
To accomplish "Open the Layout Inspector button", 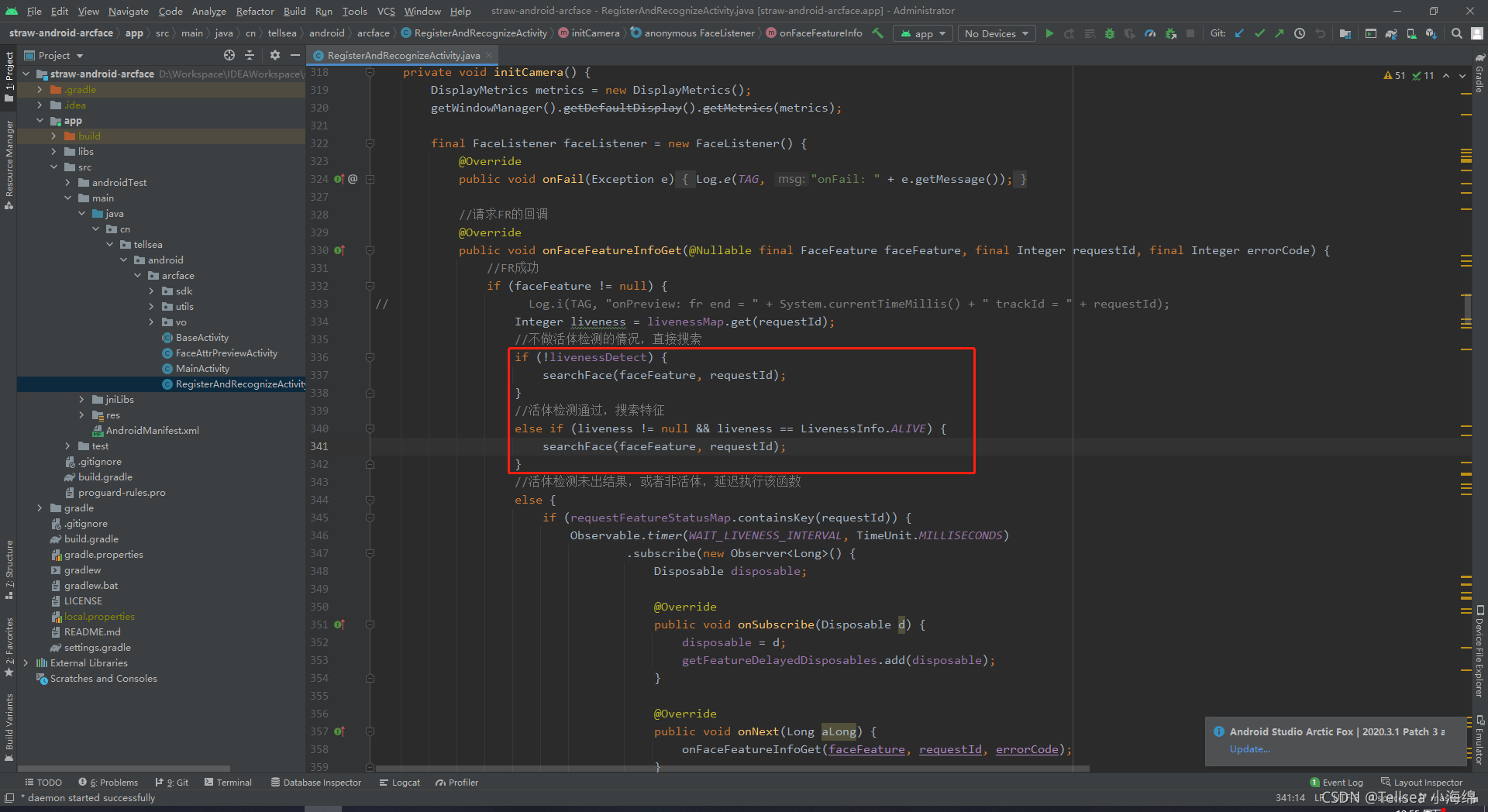I will click(1422, 783).
